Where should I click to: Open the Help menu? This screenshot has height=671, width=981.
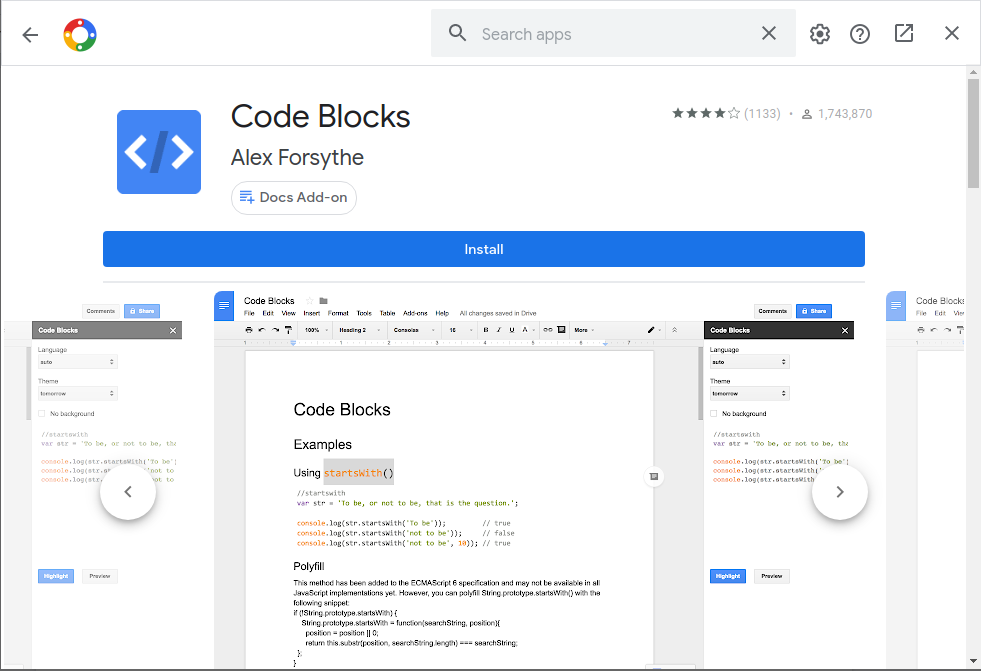click(442, 313)
